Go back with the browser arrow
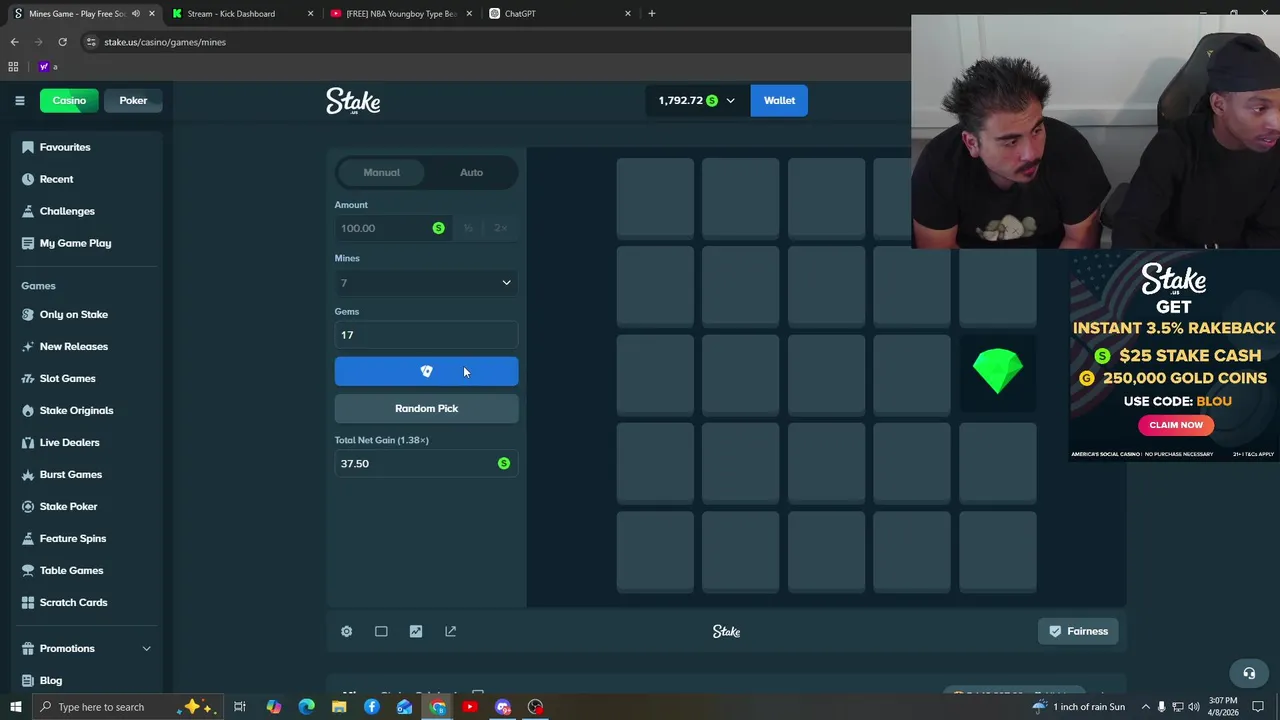 point(14,42)
